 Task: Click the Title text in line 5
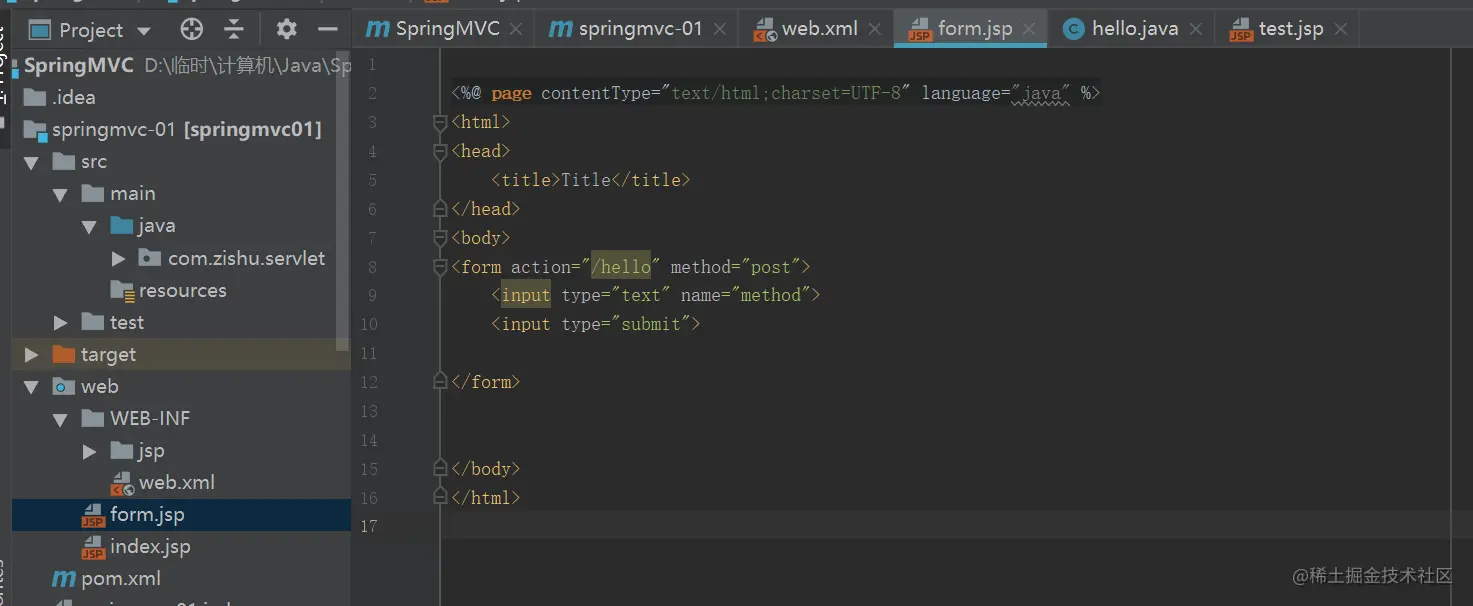586,180
